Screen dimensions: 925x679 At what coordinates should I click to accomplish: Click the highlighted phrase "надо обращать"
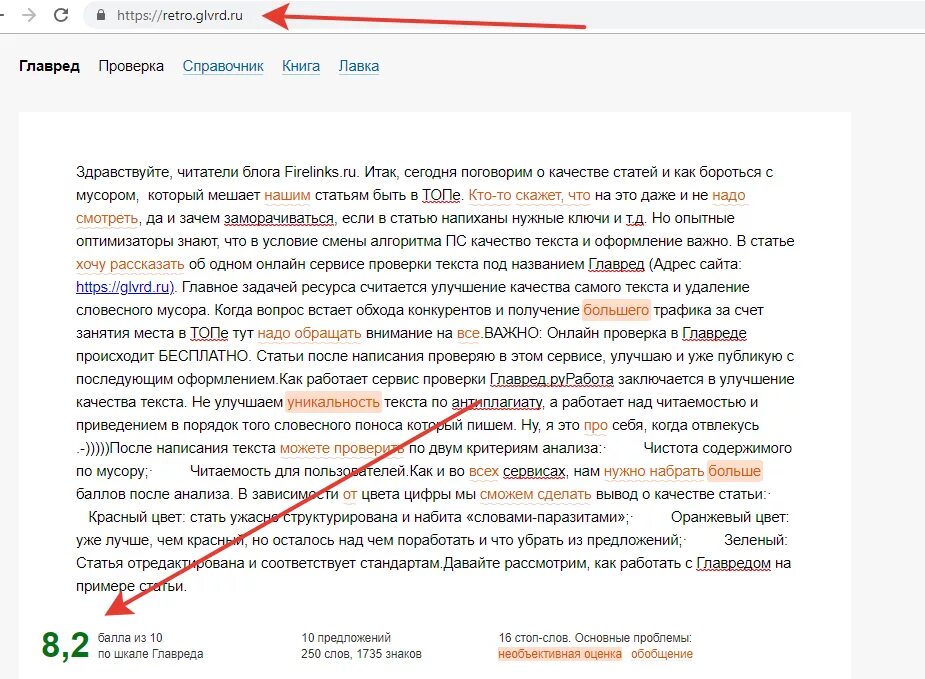pos(309,333)
